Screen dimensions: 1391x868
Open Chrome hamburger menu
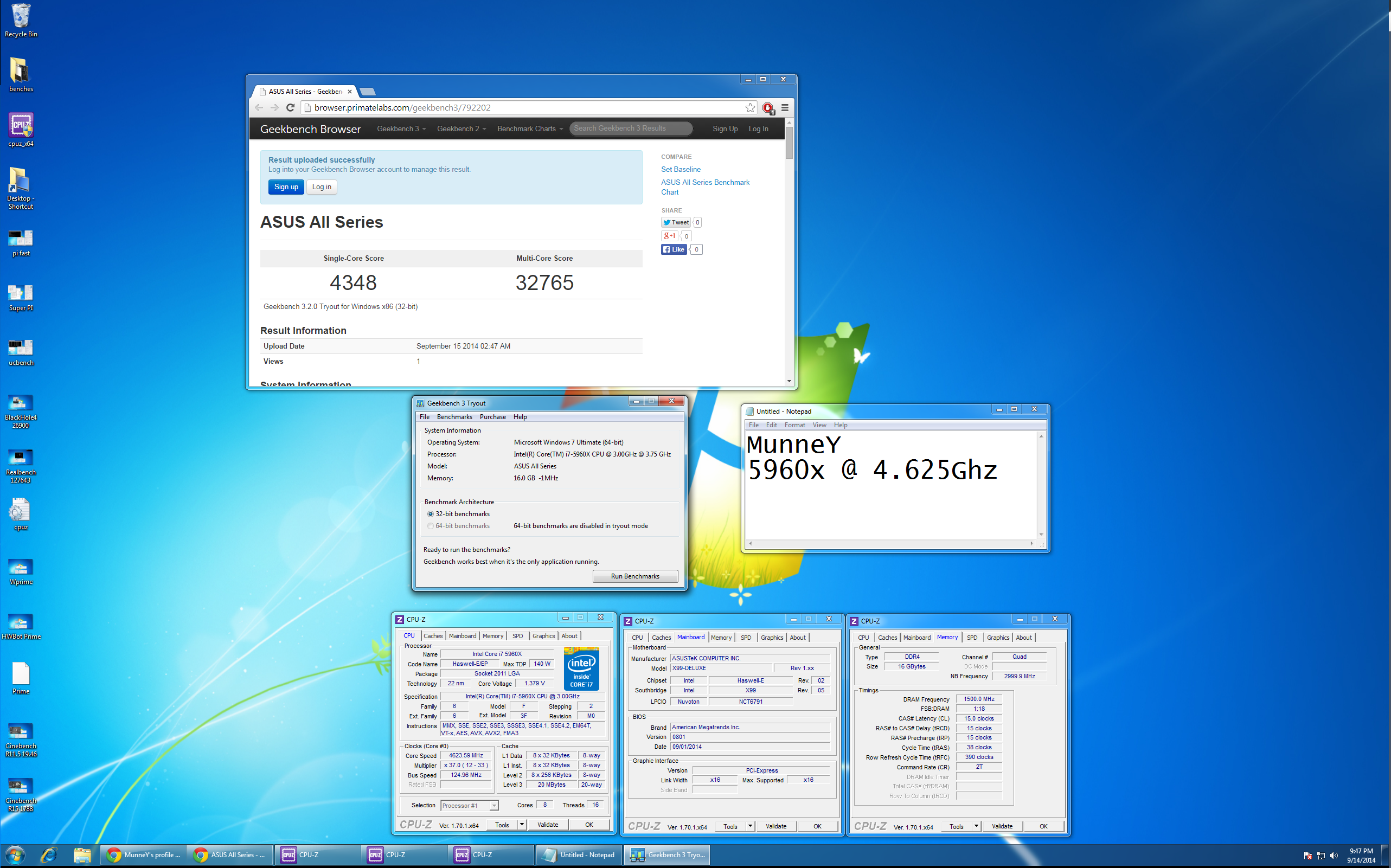coord(785,107)
